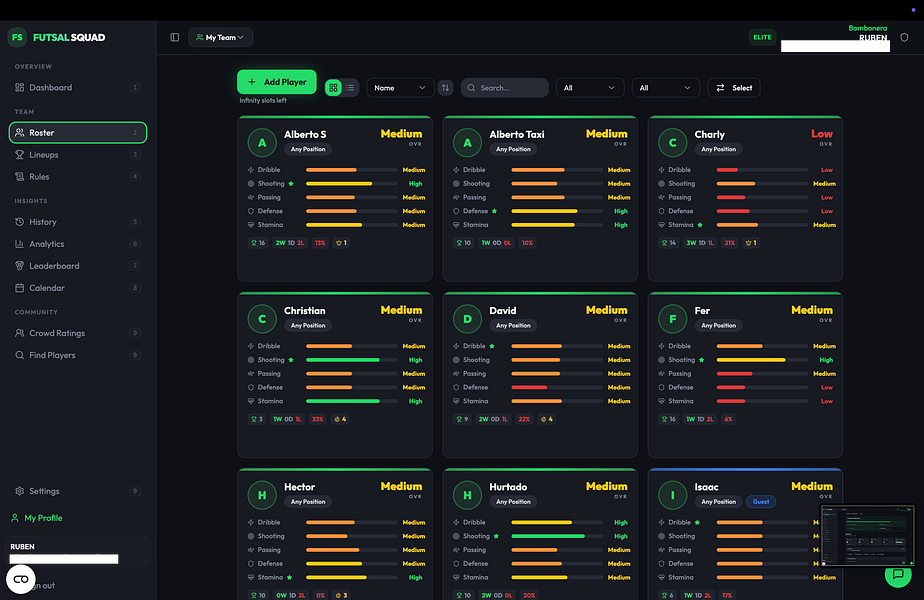924x600 pixels.
Task: Open the chat bubble button
Action: click(x=898, y=575)
